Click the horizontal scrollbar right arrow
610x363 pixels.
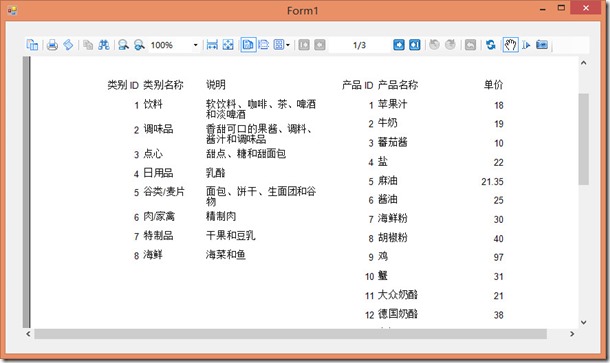[x=572, y=334]
